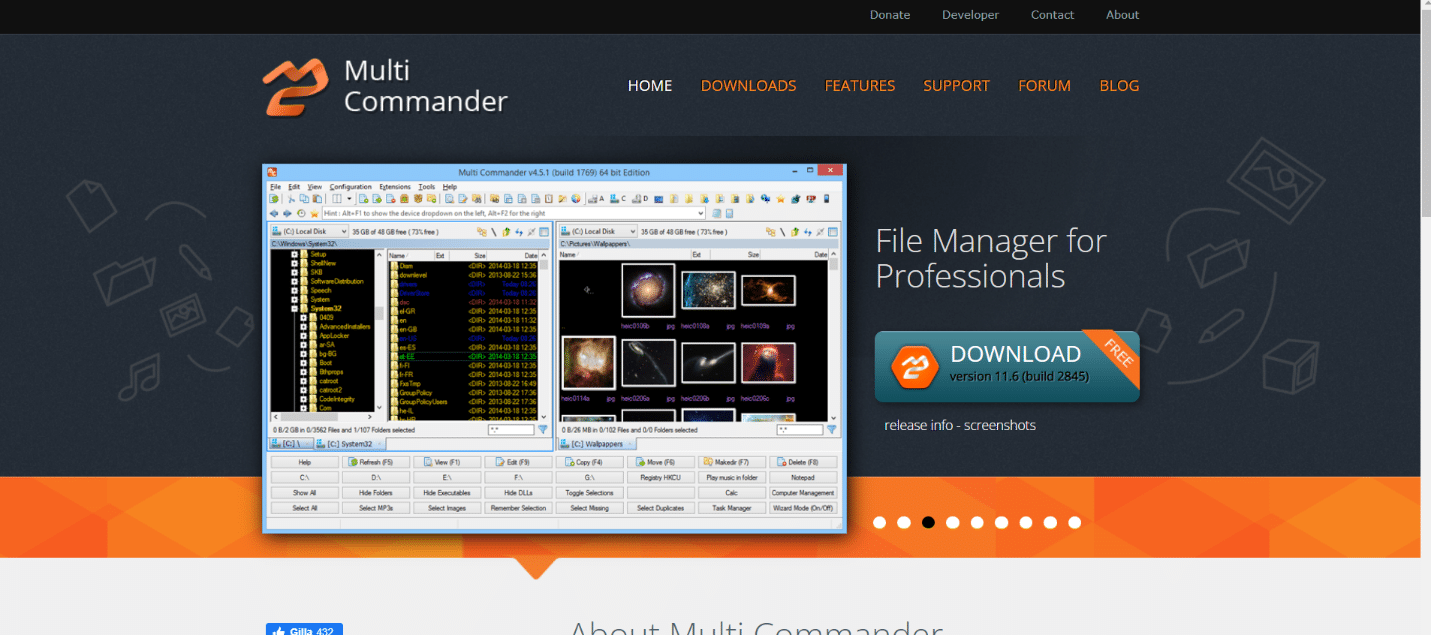This screenshot has height=635, width=1431.
Task: Click the Hide Executables button
Action: pos(447,493)
